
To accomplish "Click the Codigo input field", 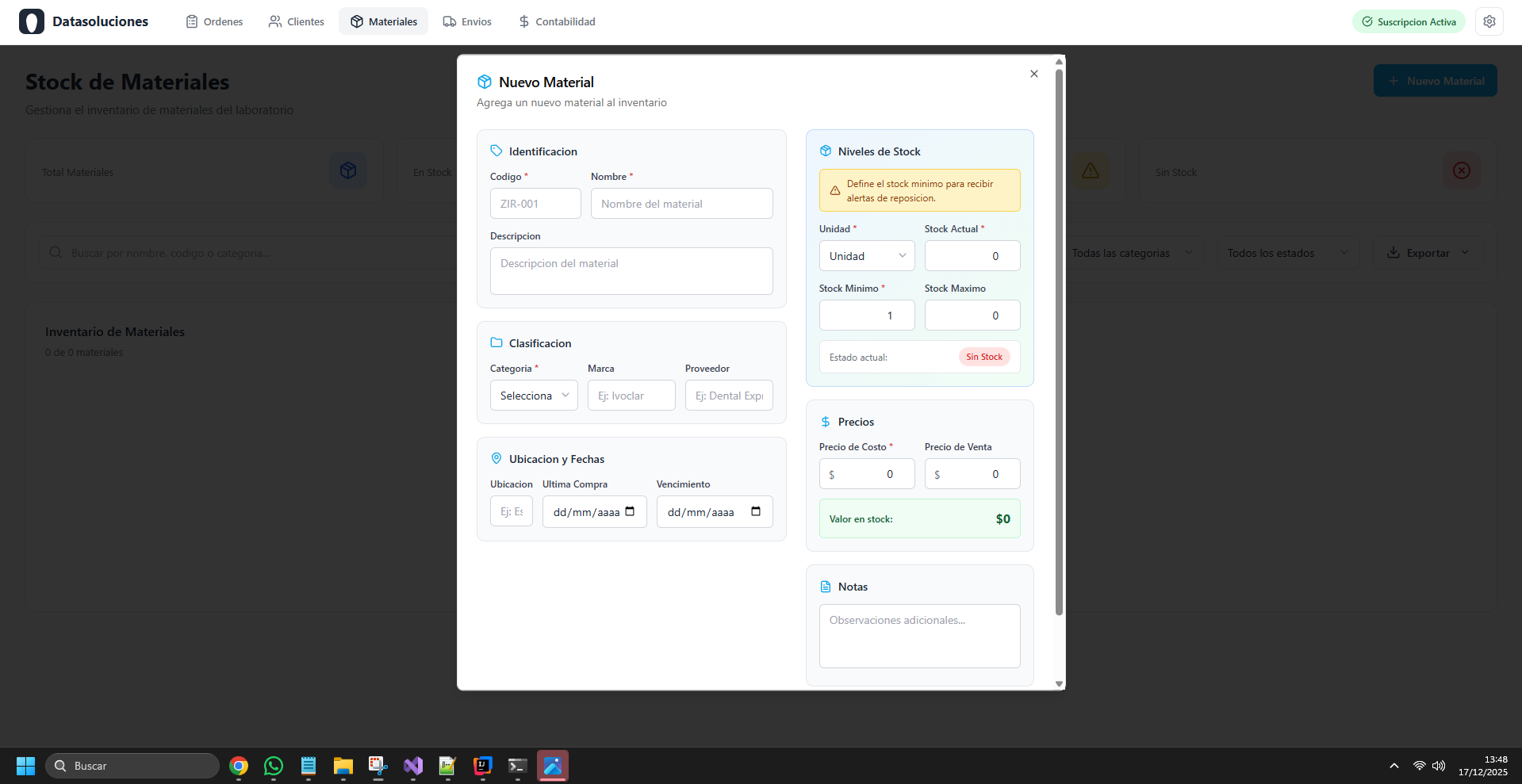I will tap(535, 204).
